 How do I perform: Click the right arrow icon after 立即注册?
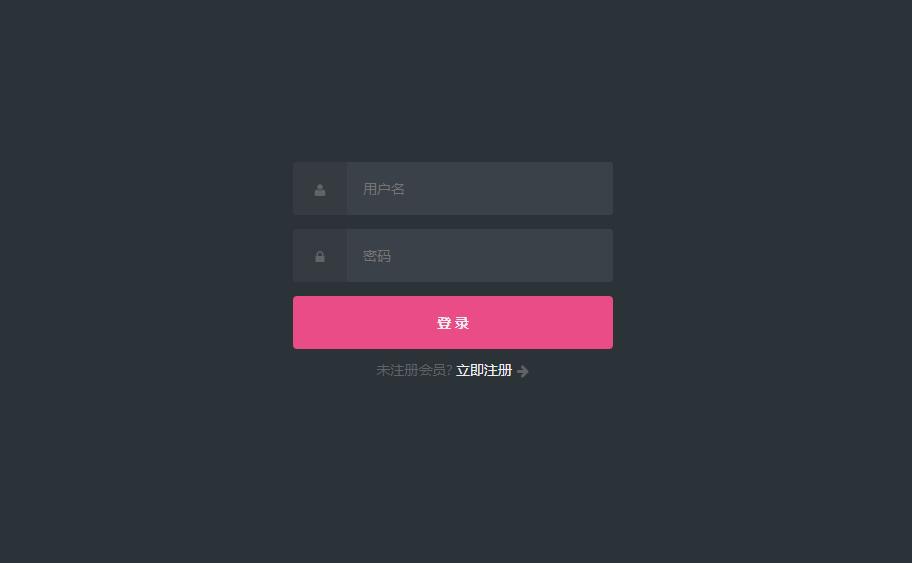tap(522, 371)
